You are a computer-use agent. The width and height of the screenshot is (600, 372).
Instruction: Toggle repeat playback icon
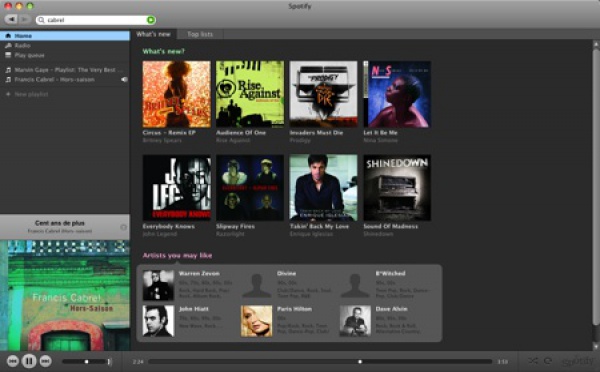click(548, 361)
